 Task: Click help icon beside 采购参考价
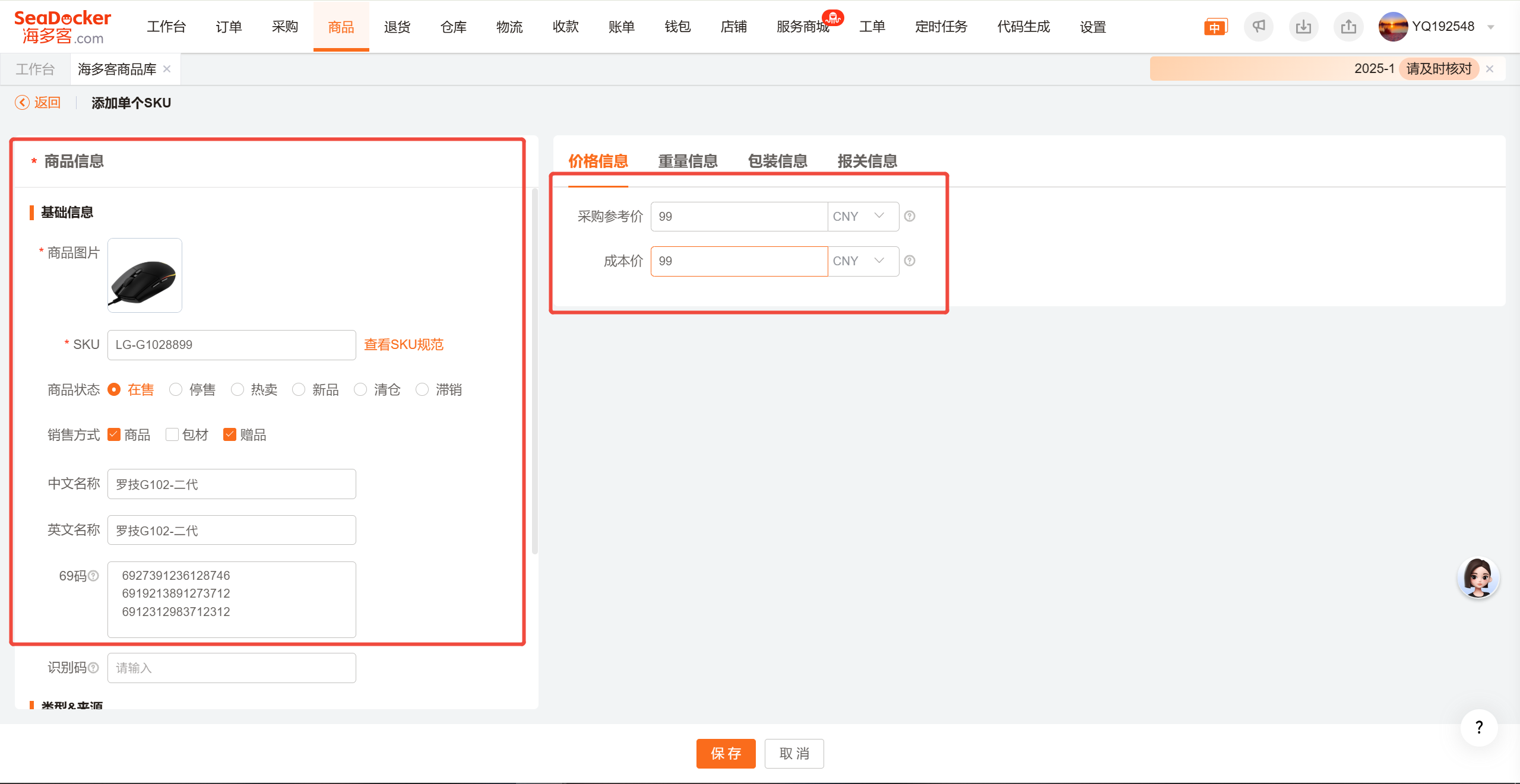[x=910, y=216]
